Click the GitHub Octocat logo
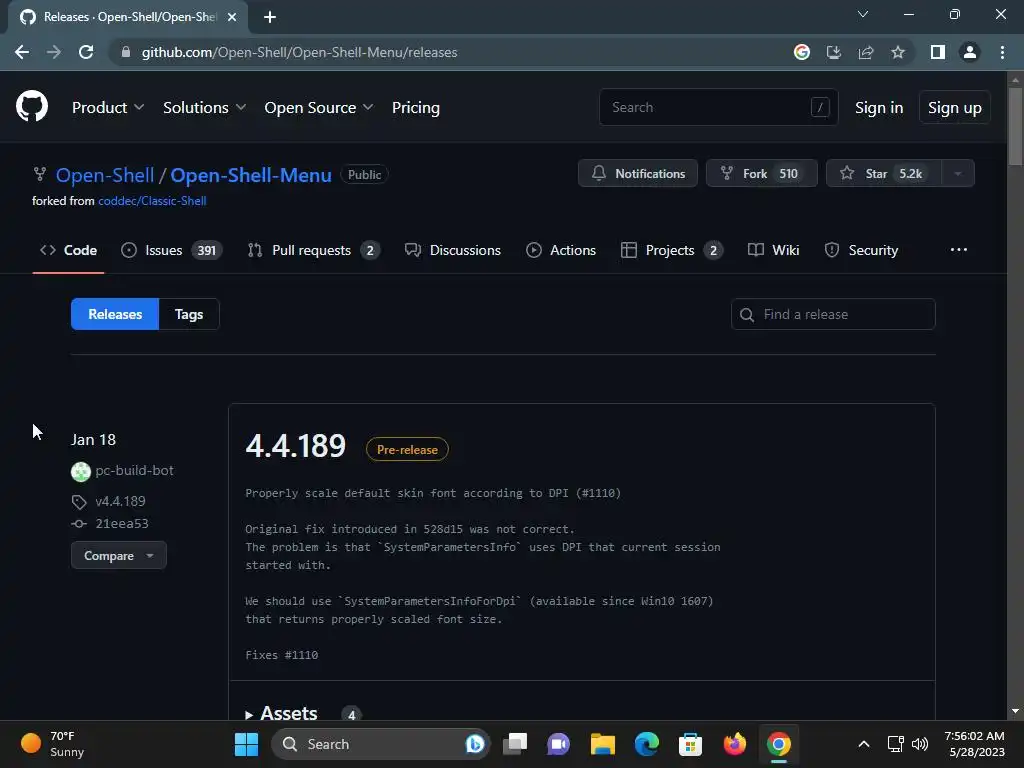 point(32,106)
